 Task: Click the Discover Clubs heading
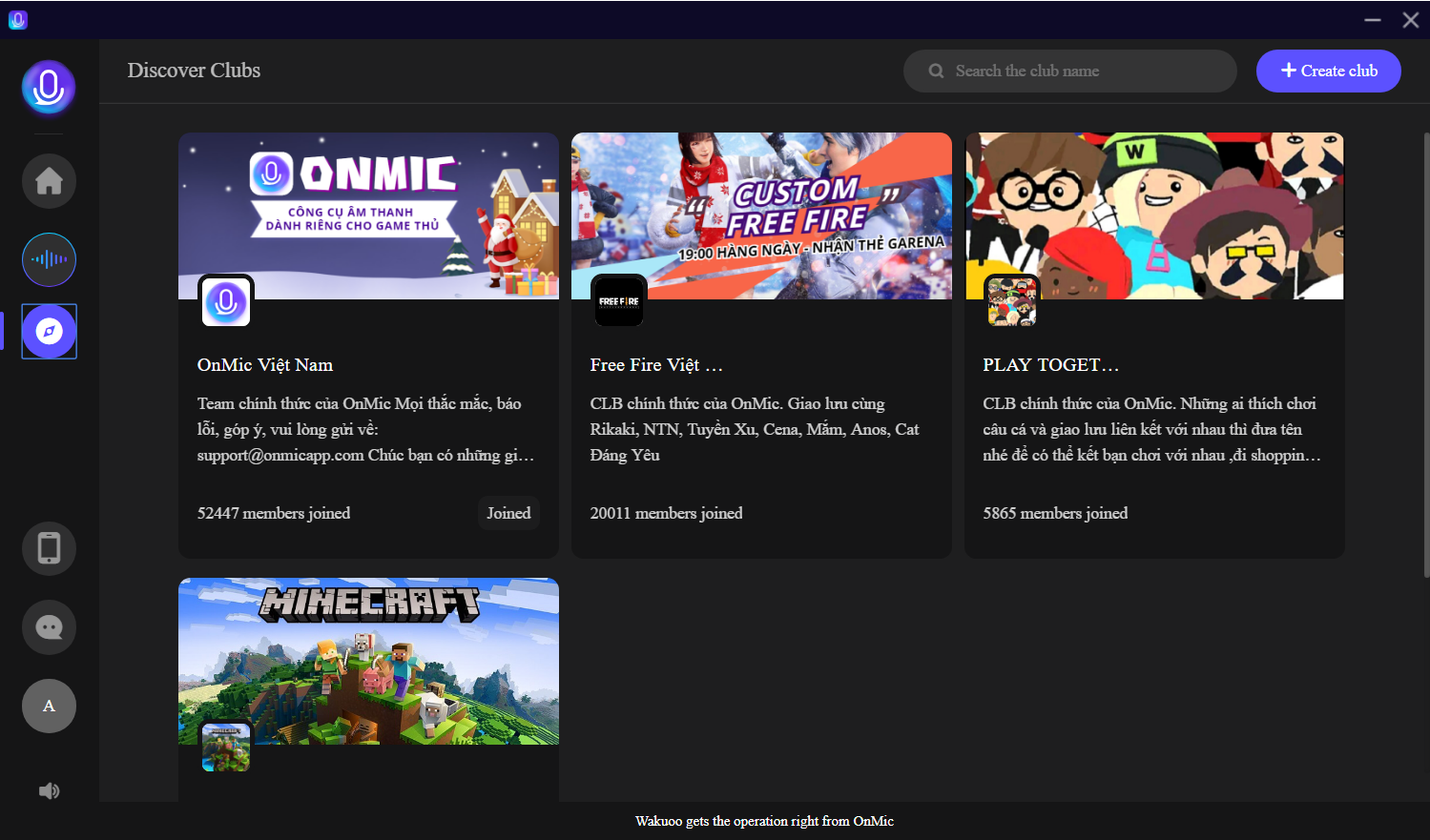click(x=194, y=71)
